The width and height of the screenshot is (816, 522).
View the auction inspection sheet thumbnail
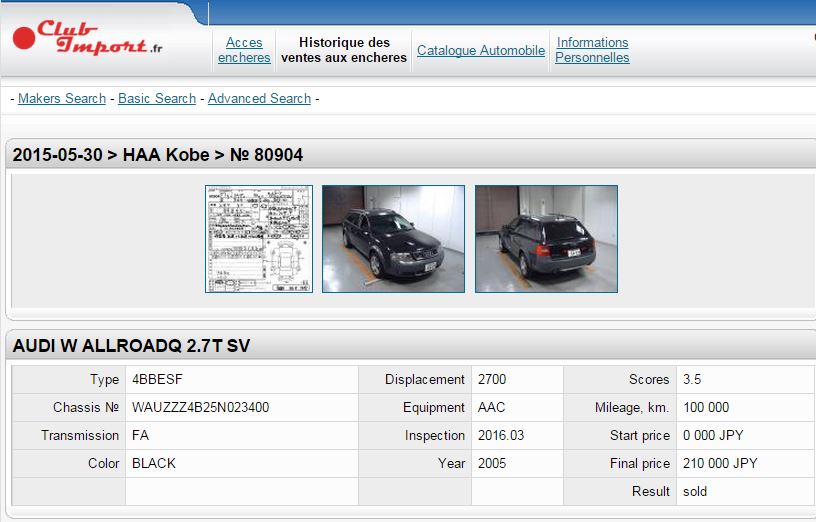259,239
